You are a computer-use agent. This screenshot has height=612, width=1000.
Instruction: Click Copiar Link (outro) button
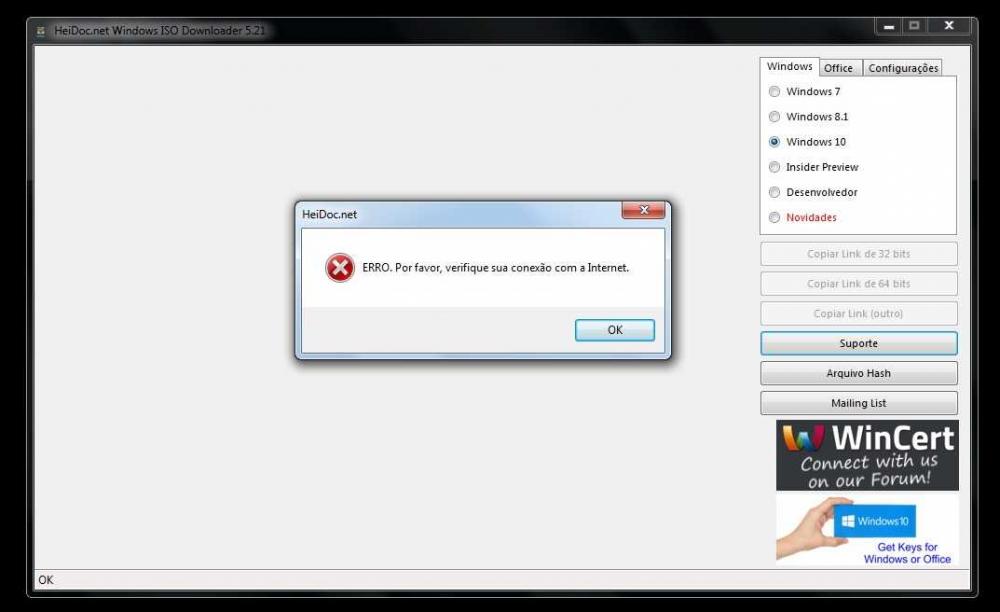[x=858, y=314]
